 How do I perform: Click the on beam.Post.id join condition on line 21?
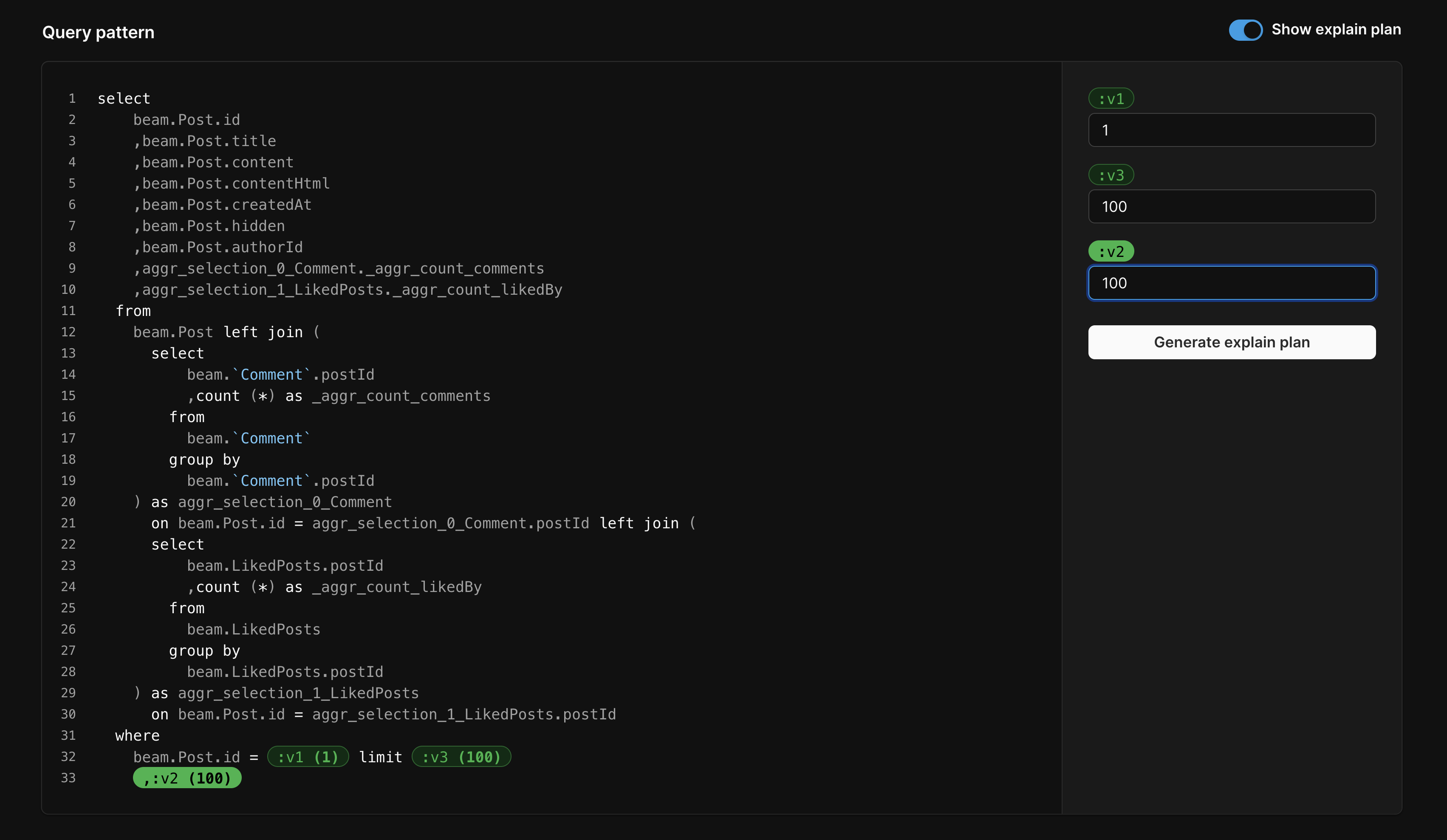click(x=370, y=523)
